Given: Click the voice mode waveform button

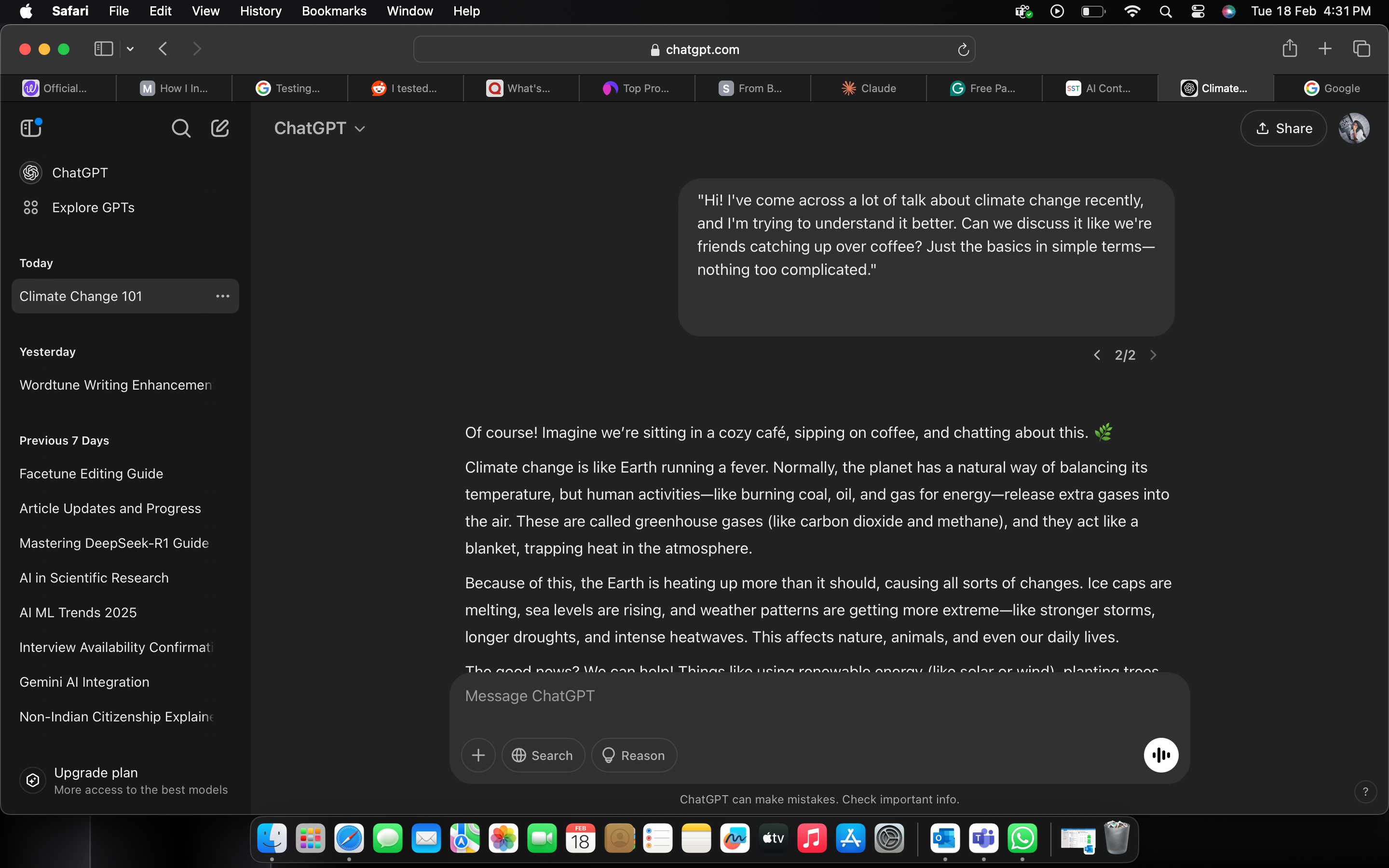Looking at the screenshot, I should tap(1160, 755).
